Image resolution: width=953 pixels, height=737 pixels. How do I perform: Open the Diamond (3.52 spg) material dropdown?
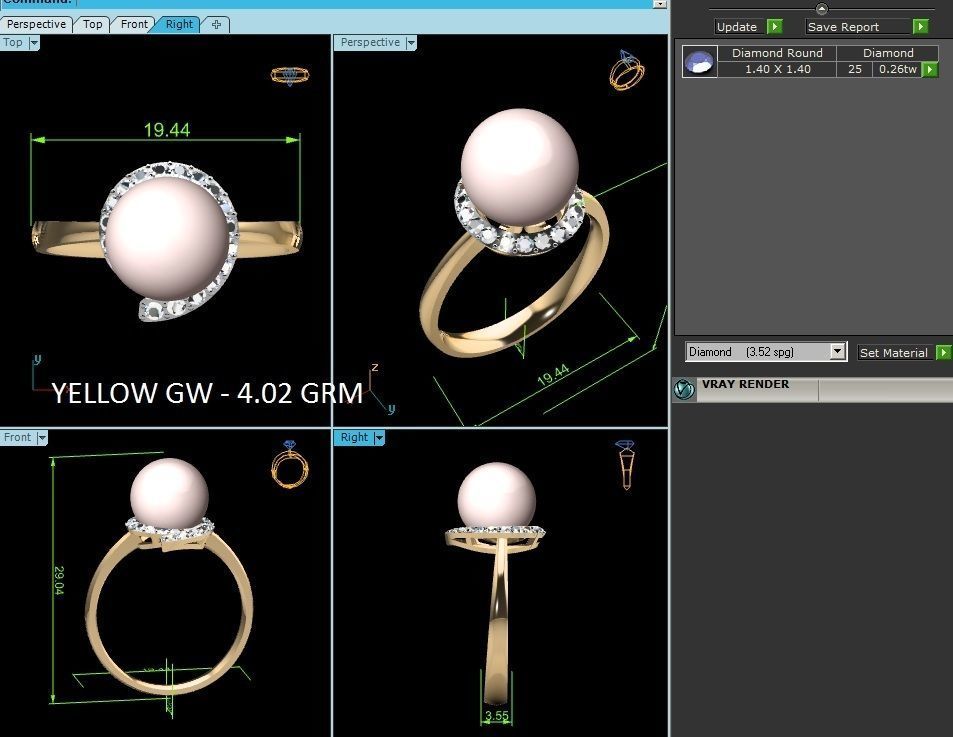click(x=766, y=352)
